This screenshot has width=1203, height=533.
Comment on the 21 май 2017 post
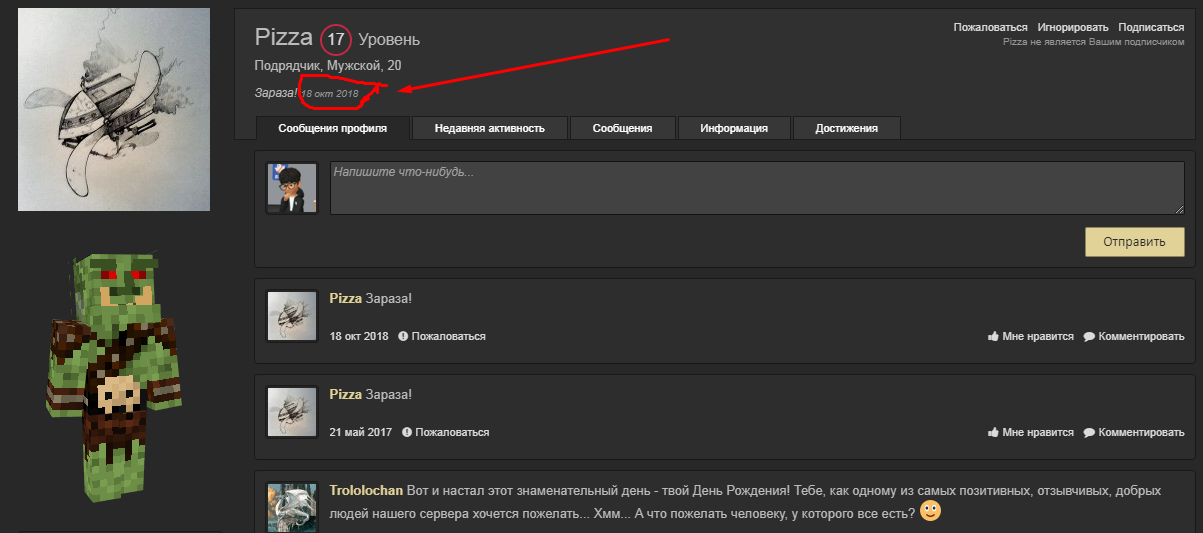pyautogui.click(x=1133, y=433)
